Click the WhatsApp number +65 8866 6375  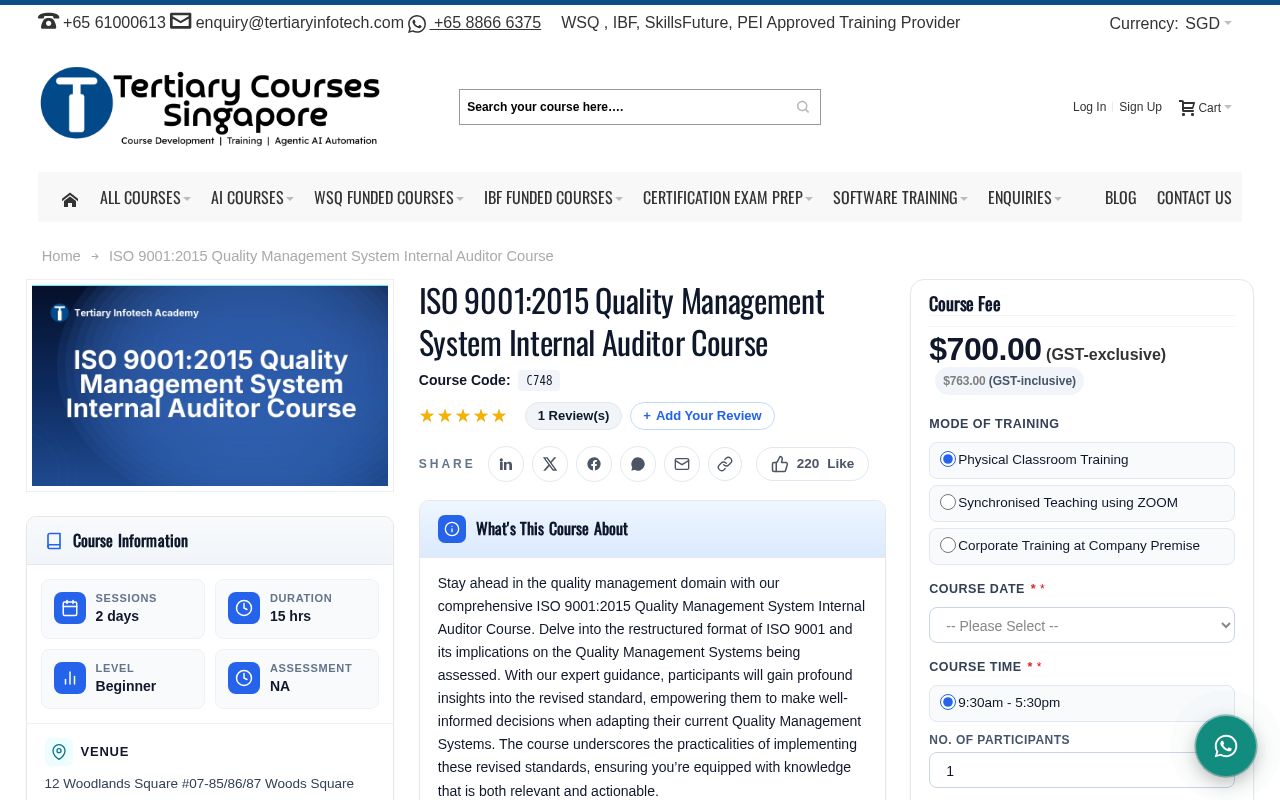pos(487,22)
